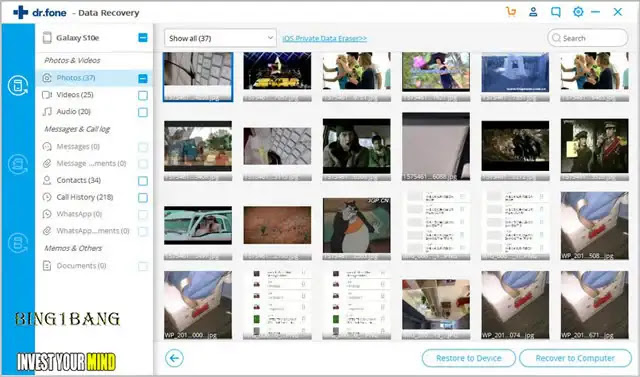Image resolution: width=640 pixels, height=377 pixels.
Task: Select the room interior photo thumbnail
Action: [436, 309]
